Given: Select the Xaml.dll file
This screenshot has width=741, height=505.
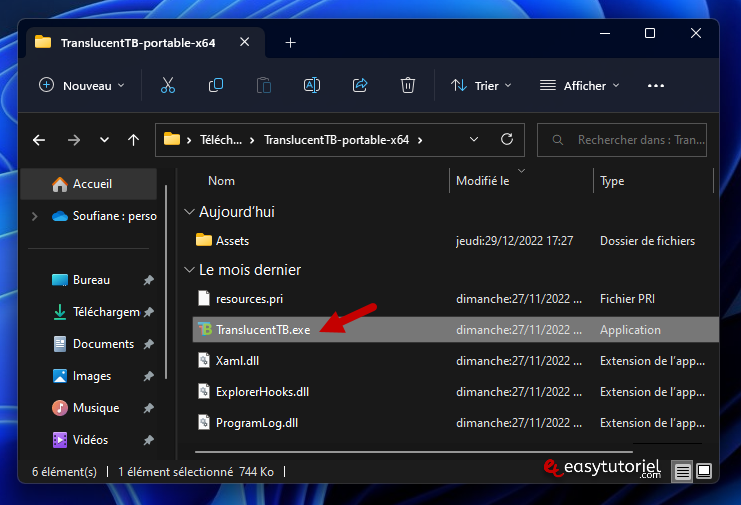Looking at the screenshot, I should [x=456, y=361].
